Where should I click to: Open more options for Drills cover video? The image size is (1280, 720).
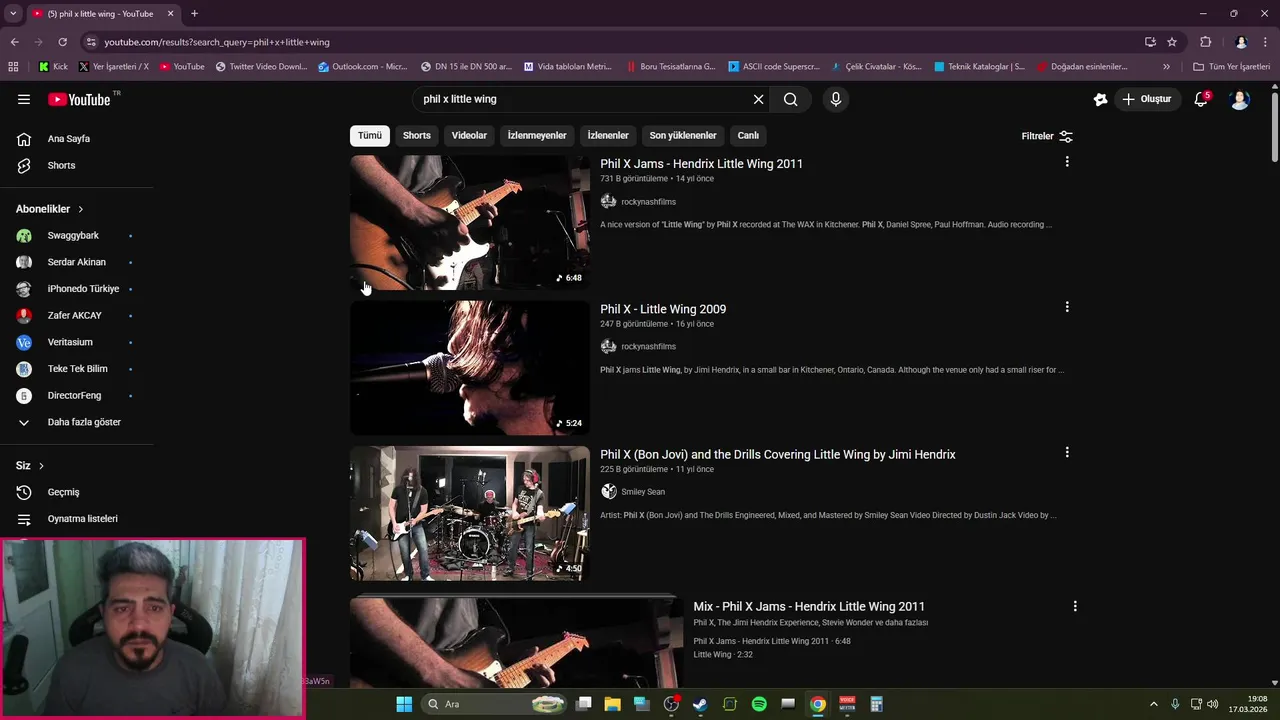[1067, 452]
